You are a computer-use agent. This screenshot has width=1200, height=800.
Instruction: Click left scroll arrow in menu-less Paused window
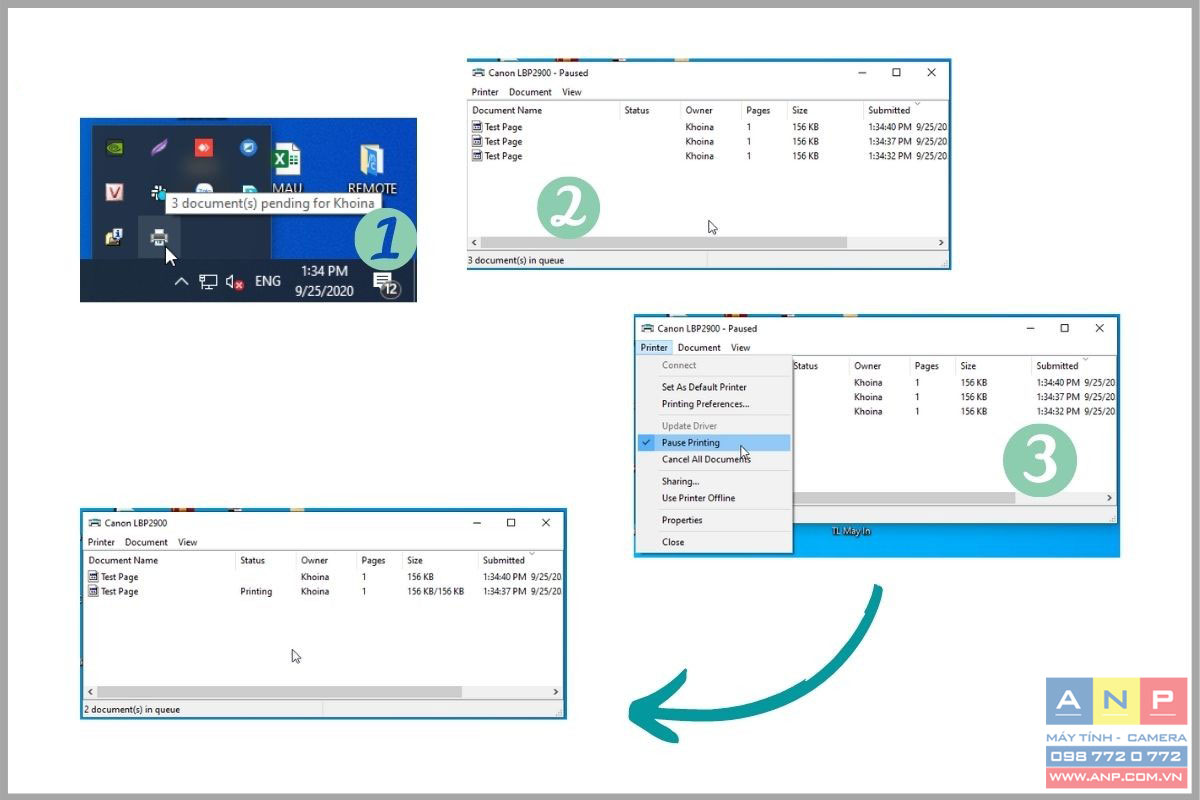tap(474, 242)
